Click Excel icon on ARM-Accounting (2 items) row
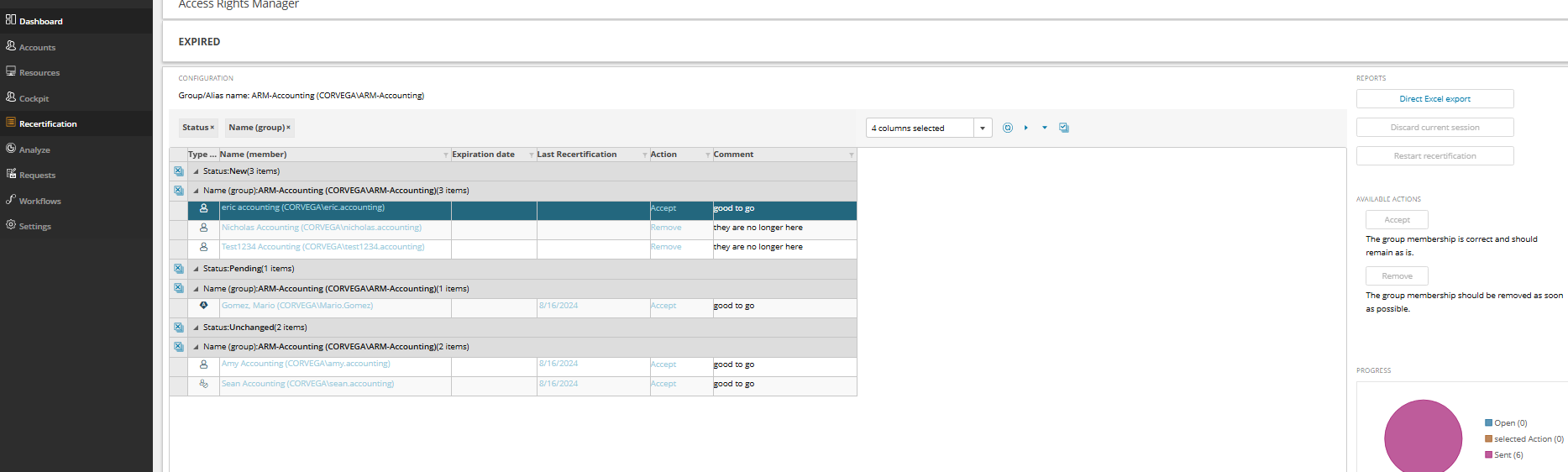Image resolution: width=1568 pixels, height=472 pixels. 178,347
